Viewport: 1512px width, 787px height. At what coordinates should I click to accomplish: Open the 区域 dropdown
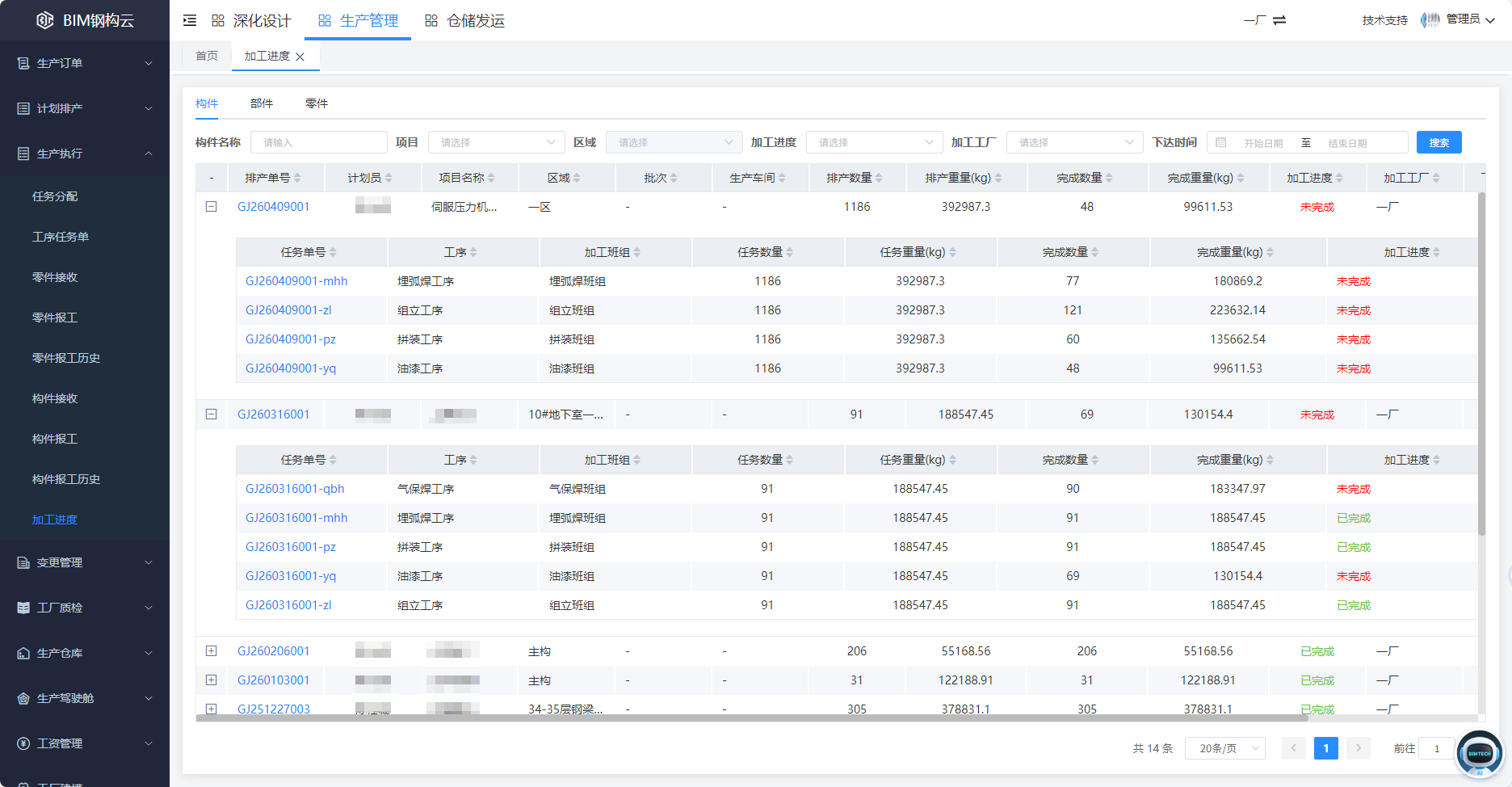coord(674,142)
